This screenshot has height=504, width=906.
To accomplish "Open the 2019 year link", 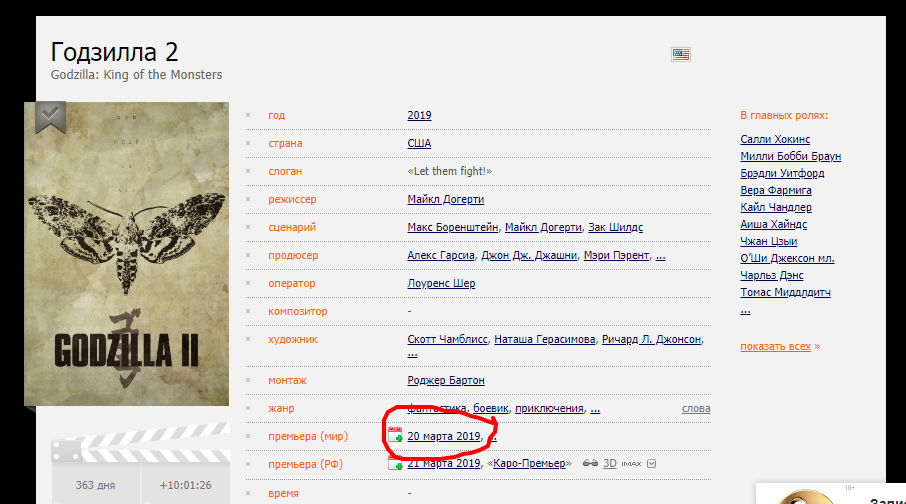I will pos(419,115).
